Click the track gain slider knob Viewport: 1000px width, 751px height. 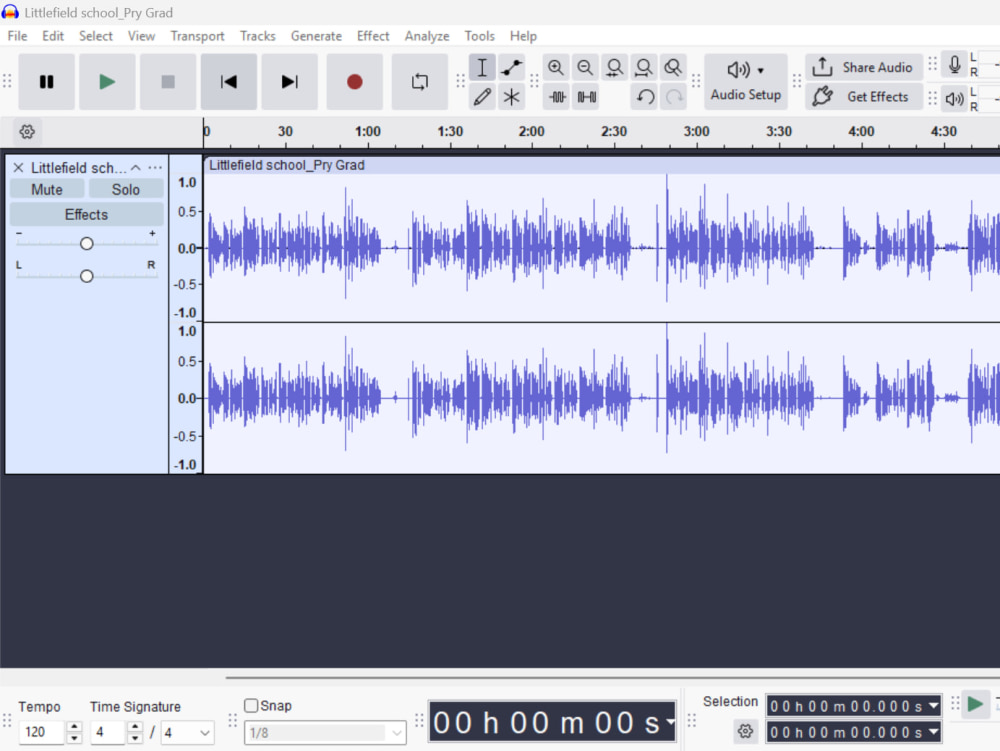86,244
